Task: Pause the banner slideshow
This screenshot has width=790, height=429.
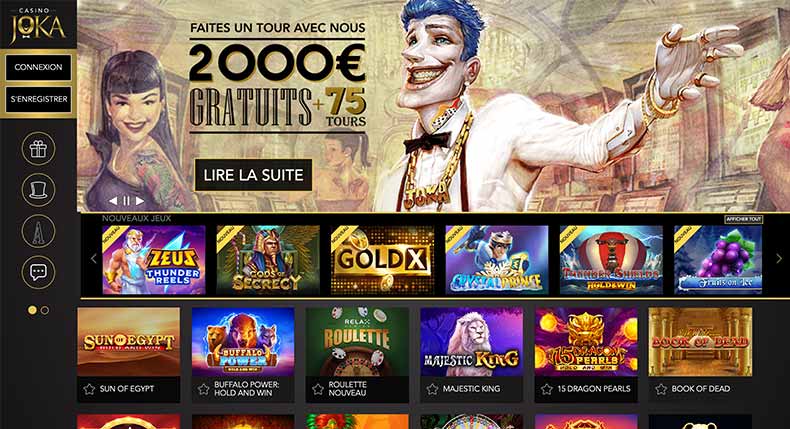Action: click(126, 201)
